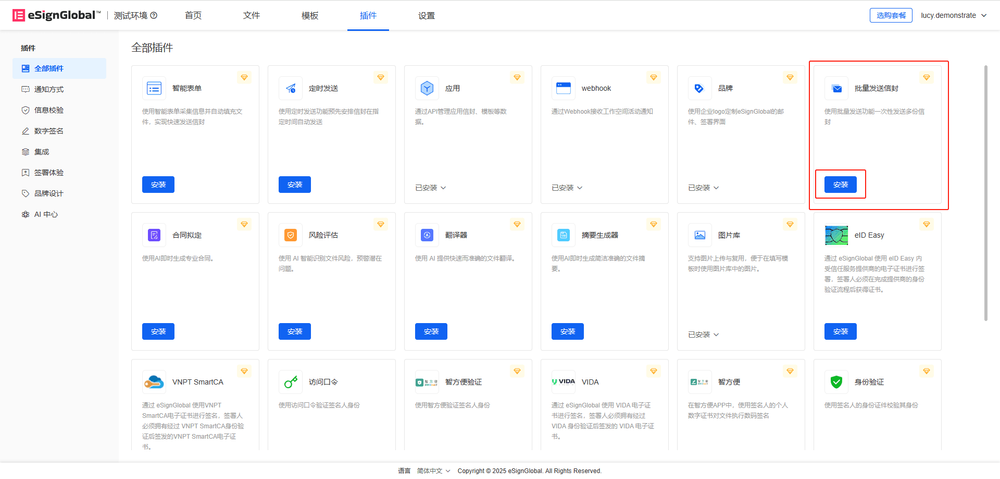The height and width of the screenshot is (479, 1000).
Task: Open the 摘要生成器 plugin icon
Action: point(563,235)
